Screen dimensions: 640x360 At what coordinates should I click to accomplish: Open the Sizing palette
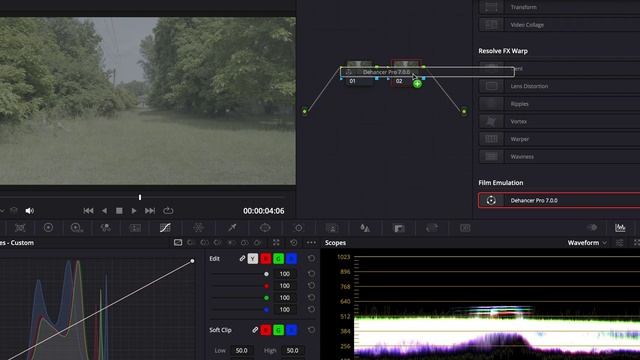(x=432, y=228)
